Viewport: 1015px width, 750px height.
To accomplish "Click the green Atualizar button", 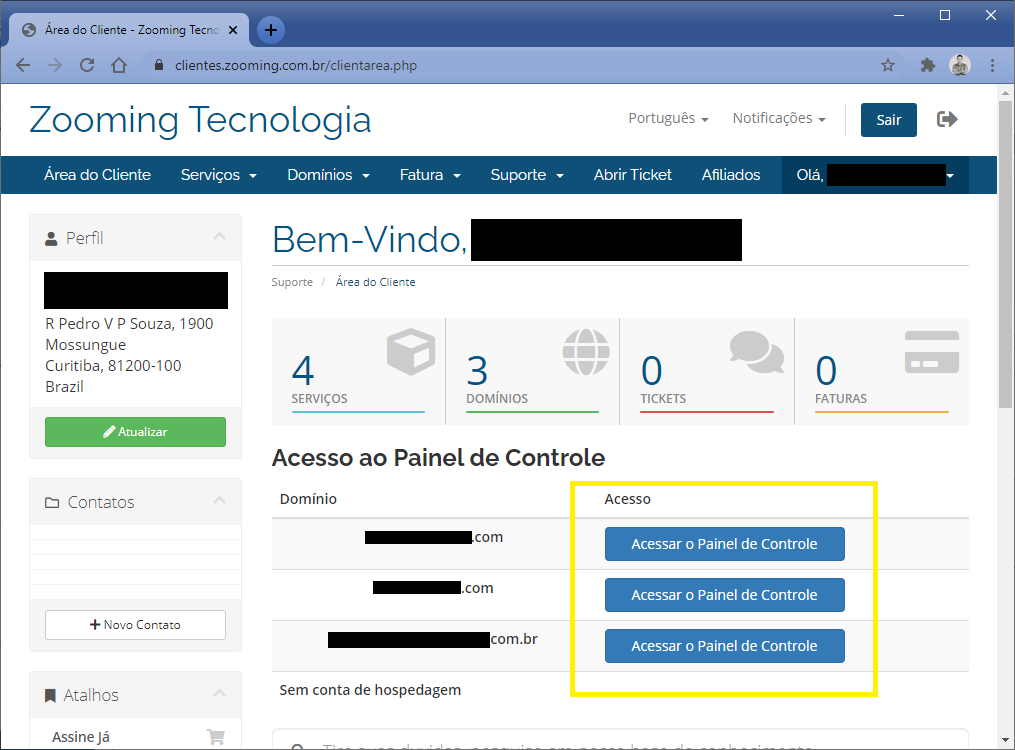I will tap(135, 432).
